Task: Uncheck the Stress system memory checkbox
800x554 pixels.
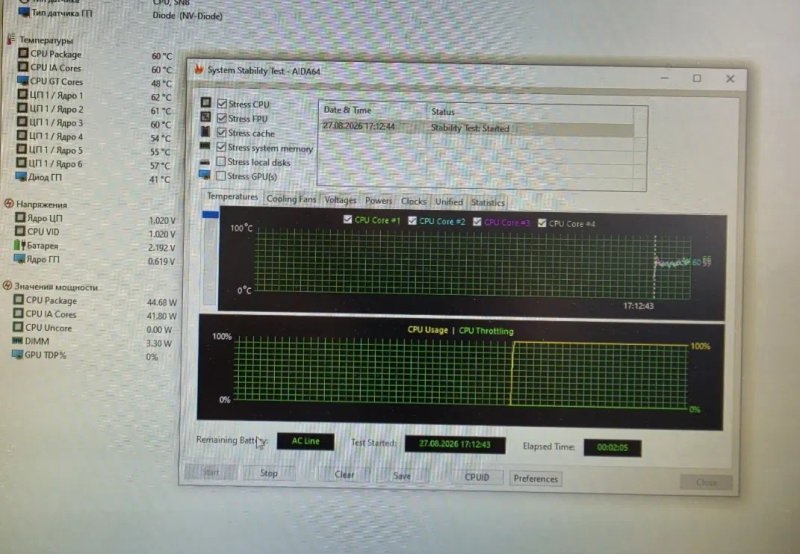Action: [x=221, y=147]
